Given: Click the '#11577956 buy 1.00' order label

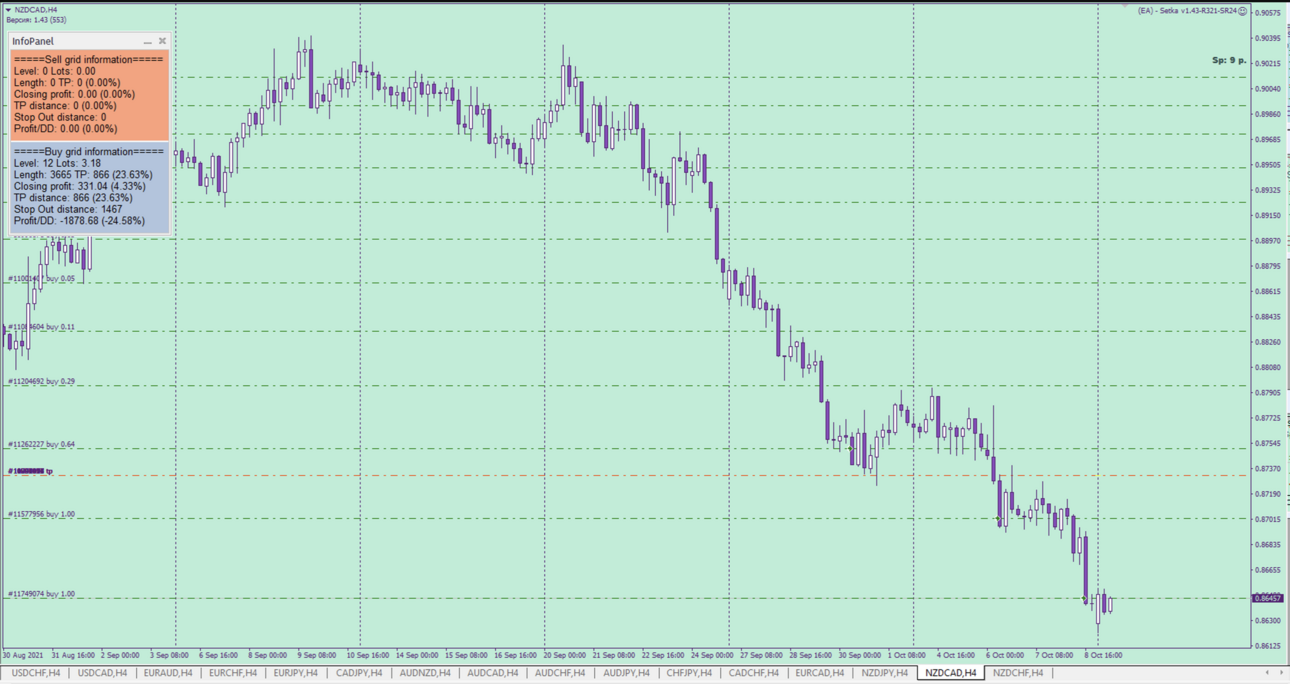Looking at the screenshot, I should (41, 515).
